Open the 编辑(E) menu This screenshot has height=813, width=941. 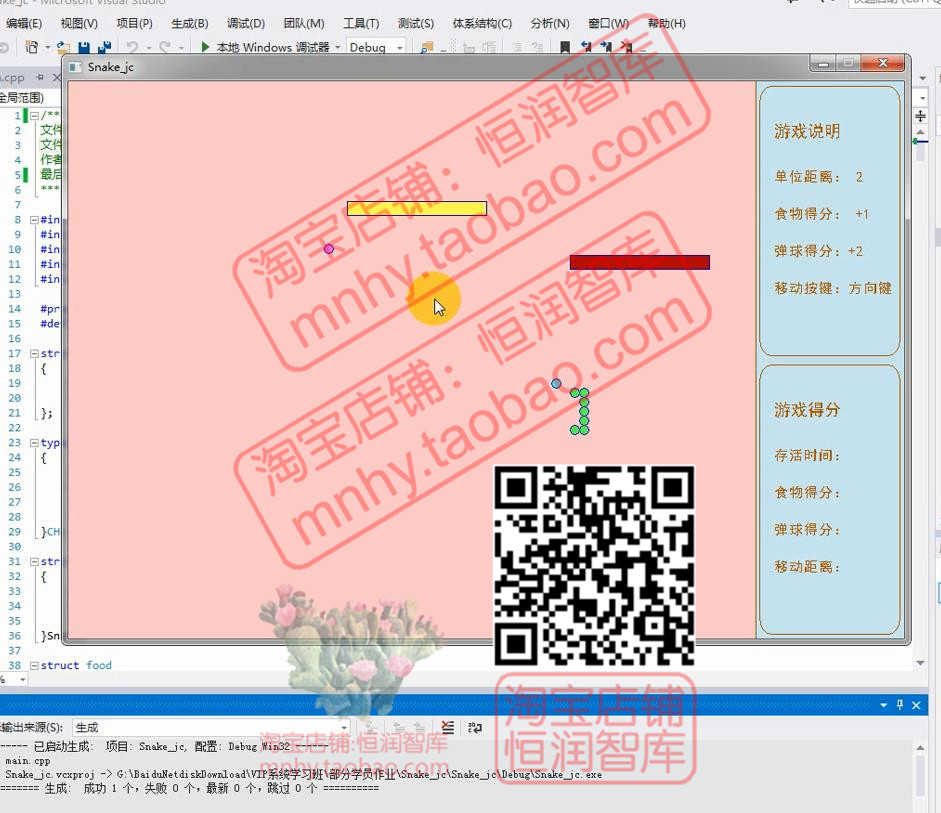pyautogui.click(x=23, y=23)
